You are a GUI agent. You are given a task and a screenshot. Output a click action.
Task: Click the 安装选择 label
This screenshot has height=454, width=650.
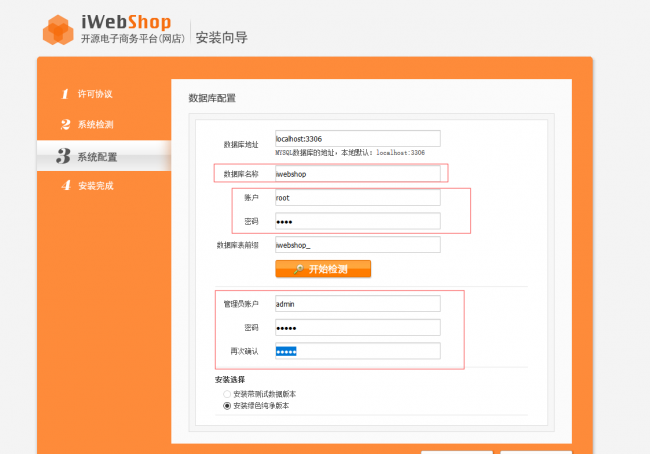(x=230, y=379)
